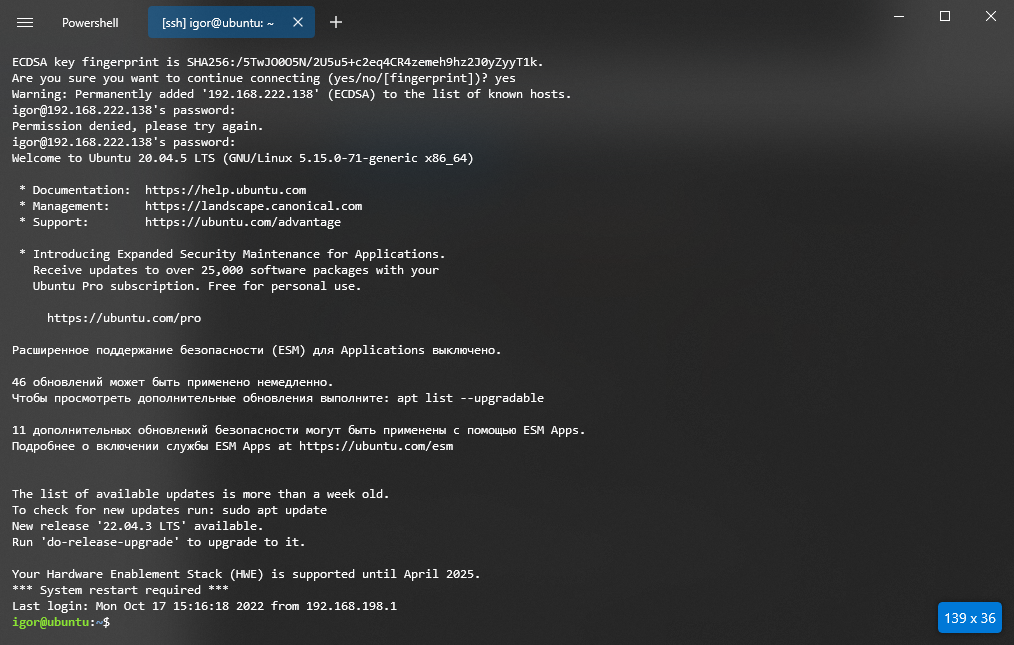Click the blue 139 x 36 size indicator
Screen dimensions: 1014x645
click(x=968, y=617)
